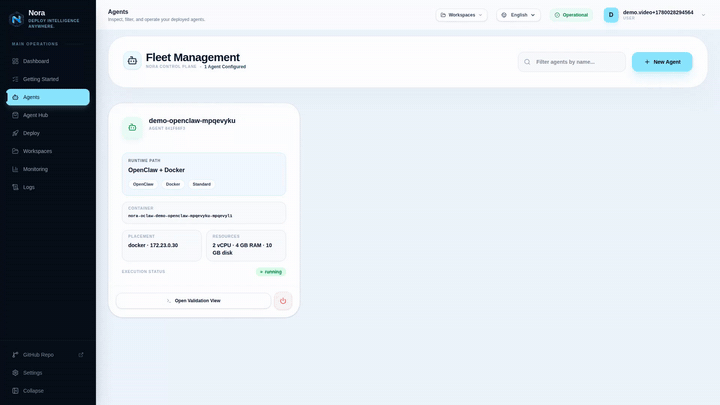Click the running status badge
720x405 pixels.
click(271, 272)
